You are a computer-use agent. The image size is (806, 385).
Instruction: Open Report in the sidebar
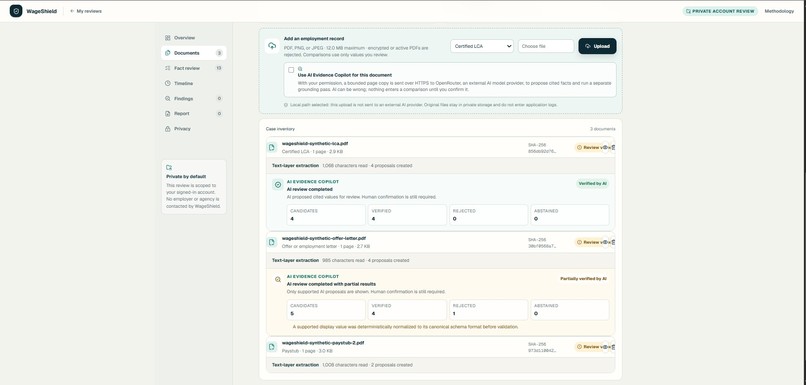[x=193, y=114]
